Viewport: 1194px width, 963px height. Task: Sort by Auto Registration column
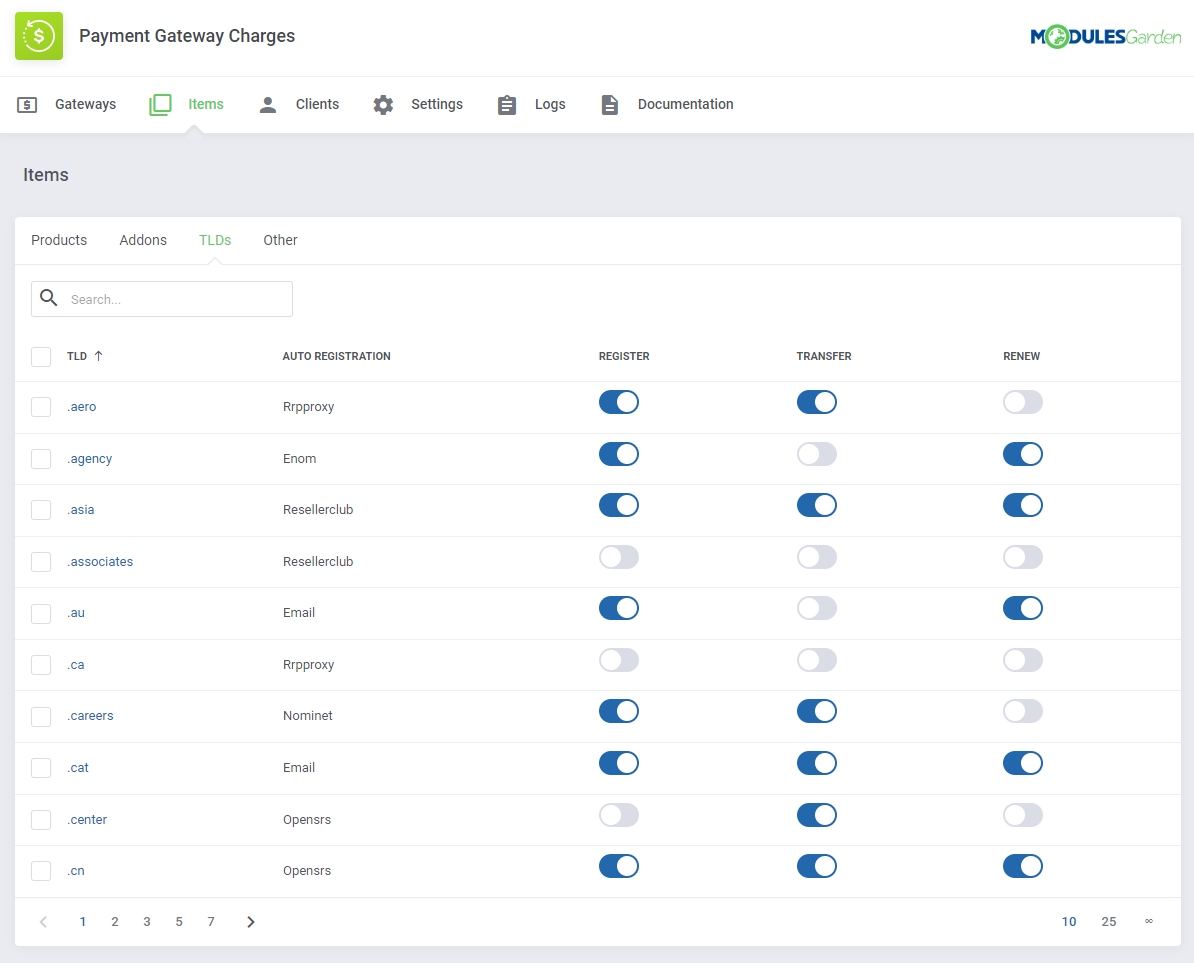coord(337,356)
